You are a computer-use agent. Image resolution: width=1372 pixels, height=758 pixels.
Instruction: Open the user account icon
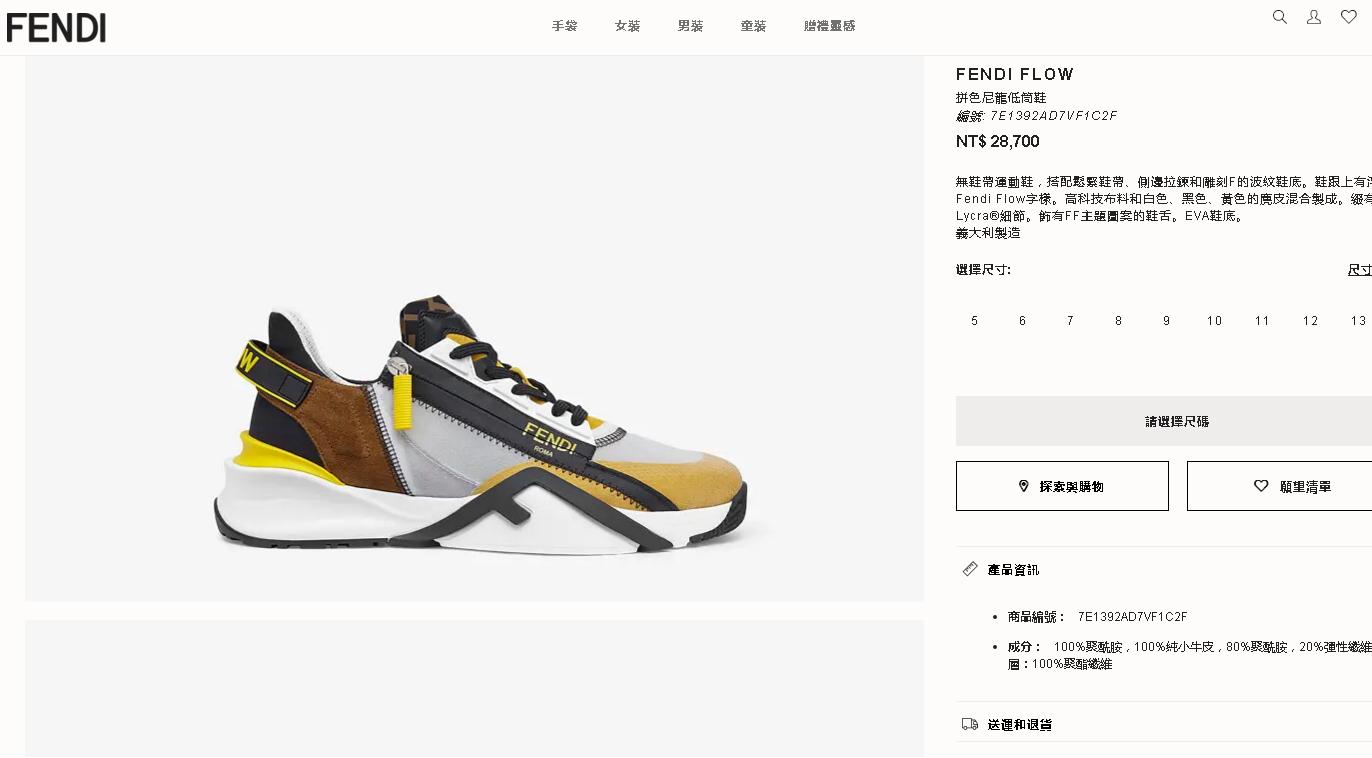(1314, 17)
